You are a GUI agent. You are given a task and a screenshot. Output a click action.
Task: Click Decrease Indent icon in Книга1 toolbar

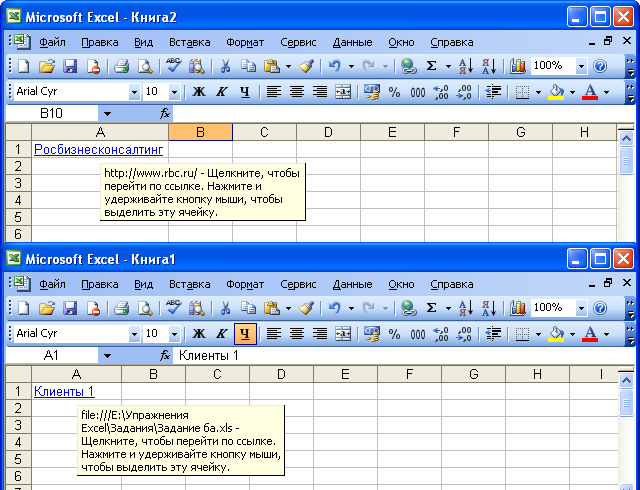coord(493,334)
